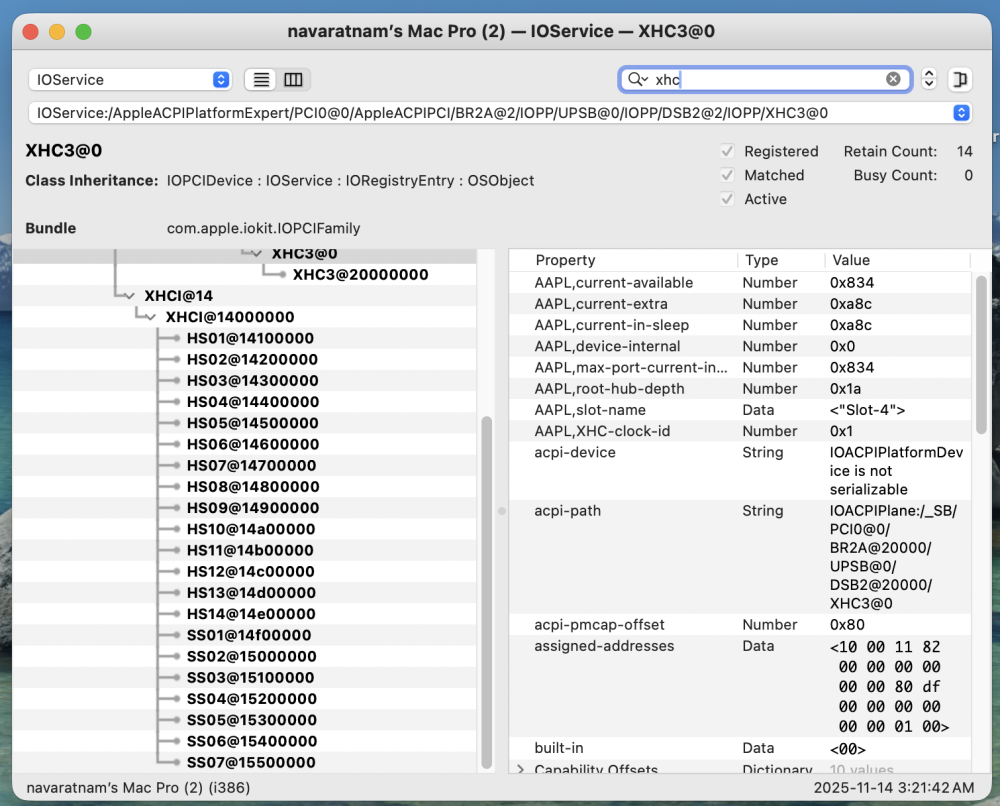
Task: Select XHC3@20000000 in the tree
Action: pos(360,275)
